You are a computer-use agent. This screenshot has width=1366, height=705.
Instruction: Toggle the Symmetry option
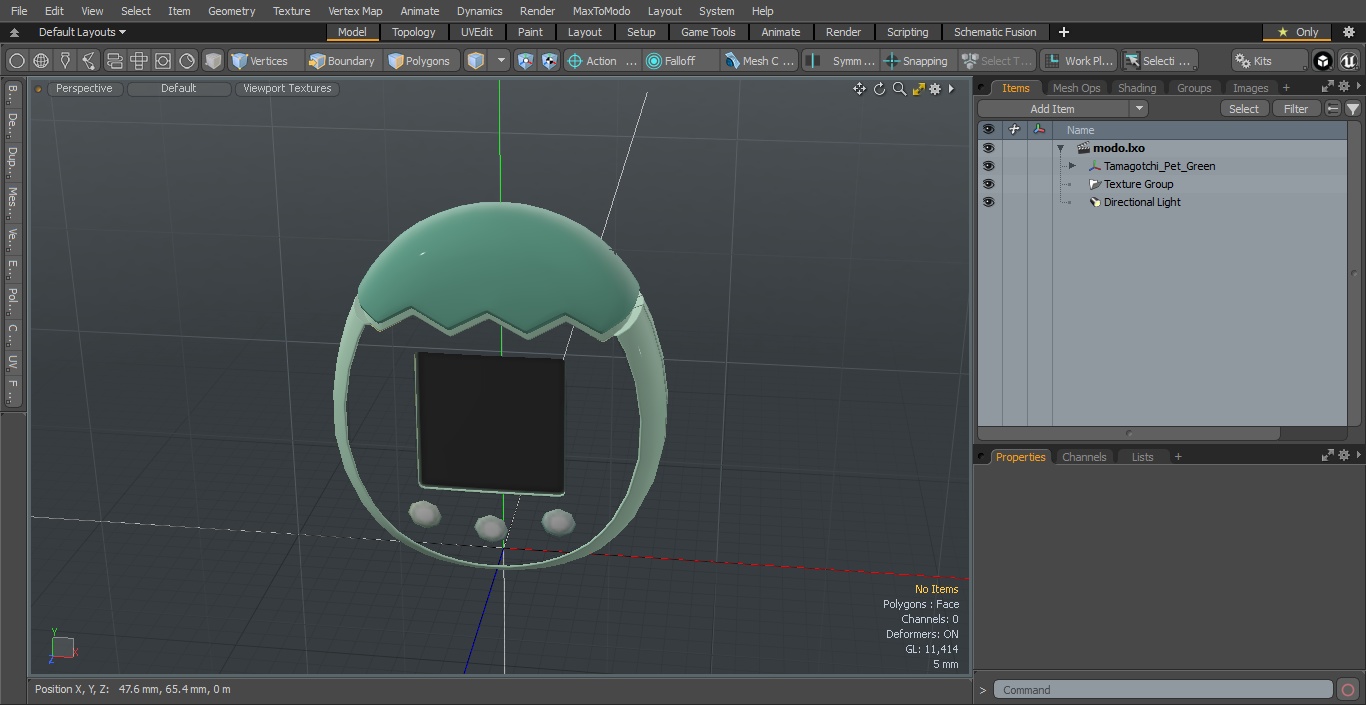coord(841,61)
